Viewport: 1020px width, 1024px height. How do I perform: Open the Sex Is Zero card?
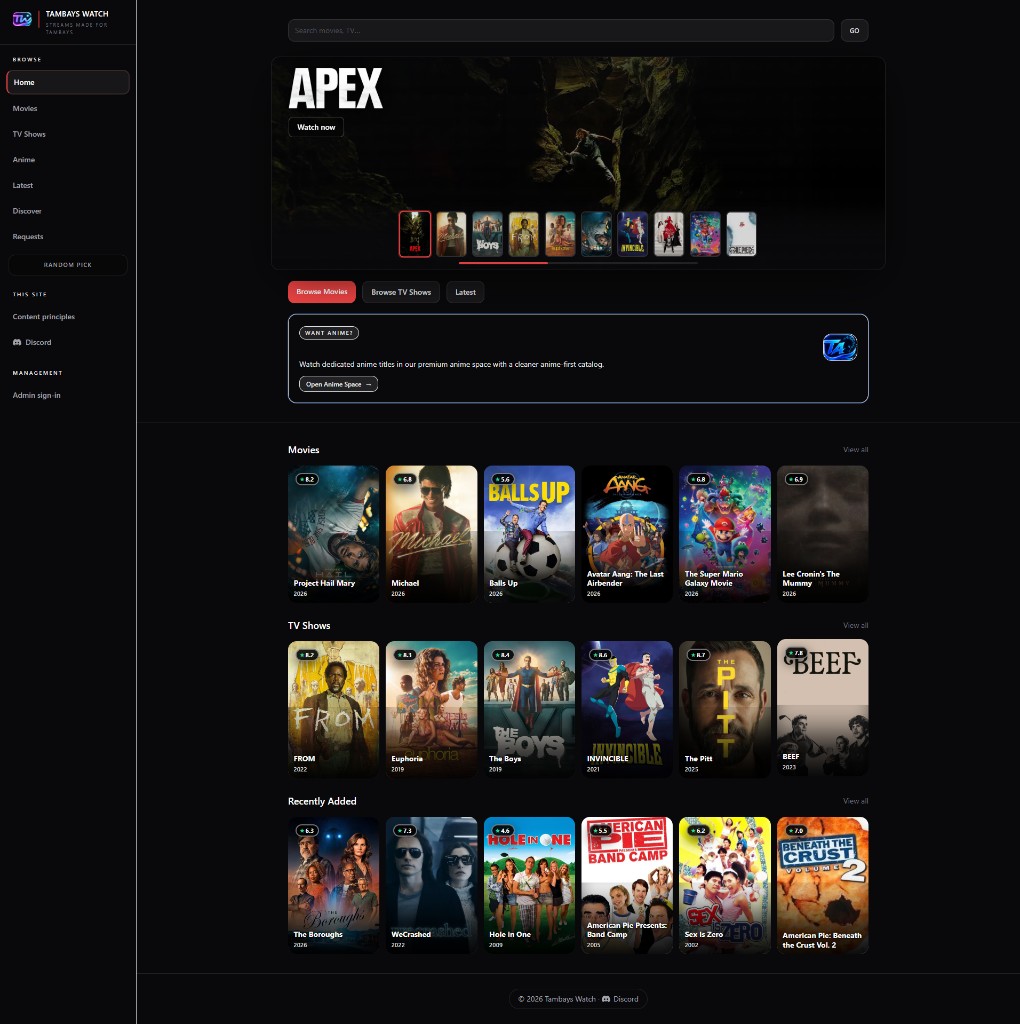725,885
